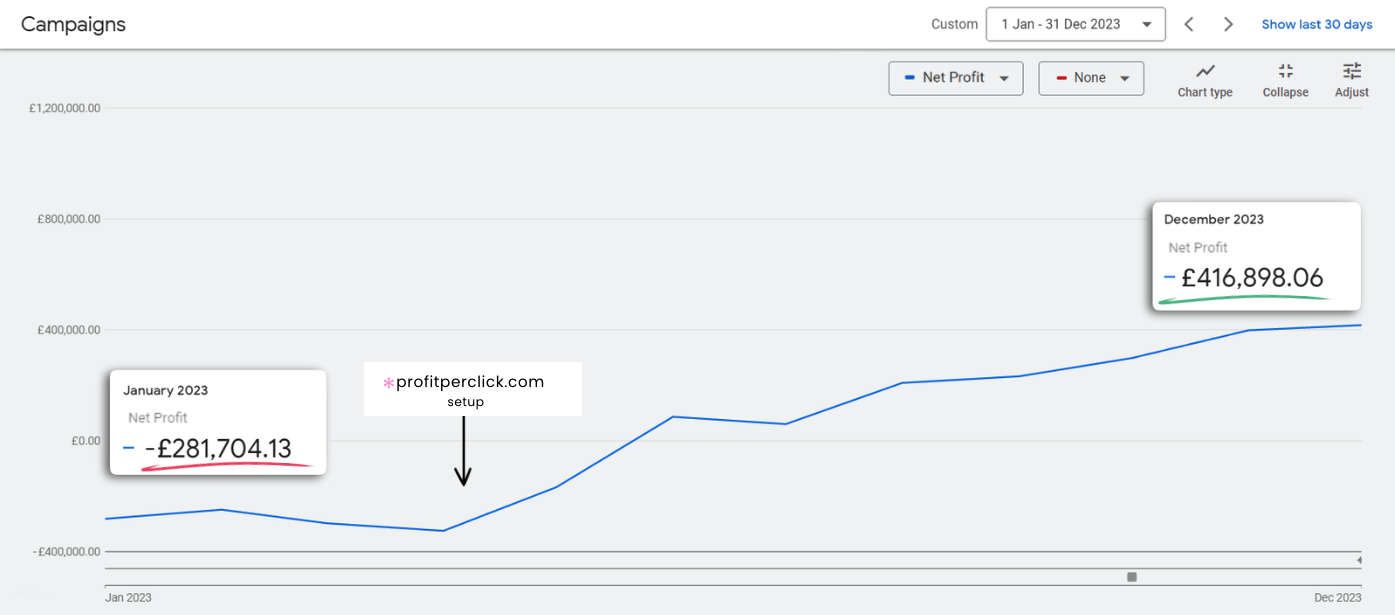Click the profitperclick.com setup label
The height and width of the screenshot is (615, 1395).
click(472, 389)
